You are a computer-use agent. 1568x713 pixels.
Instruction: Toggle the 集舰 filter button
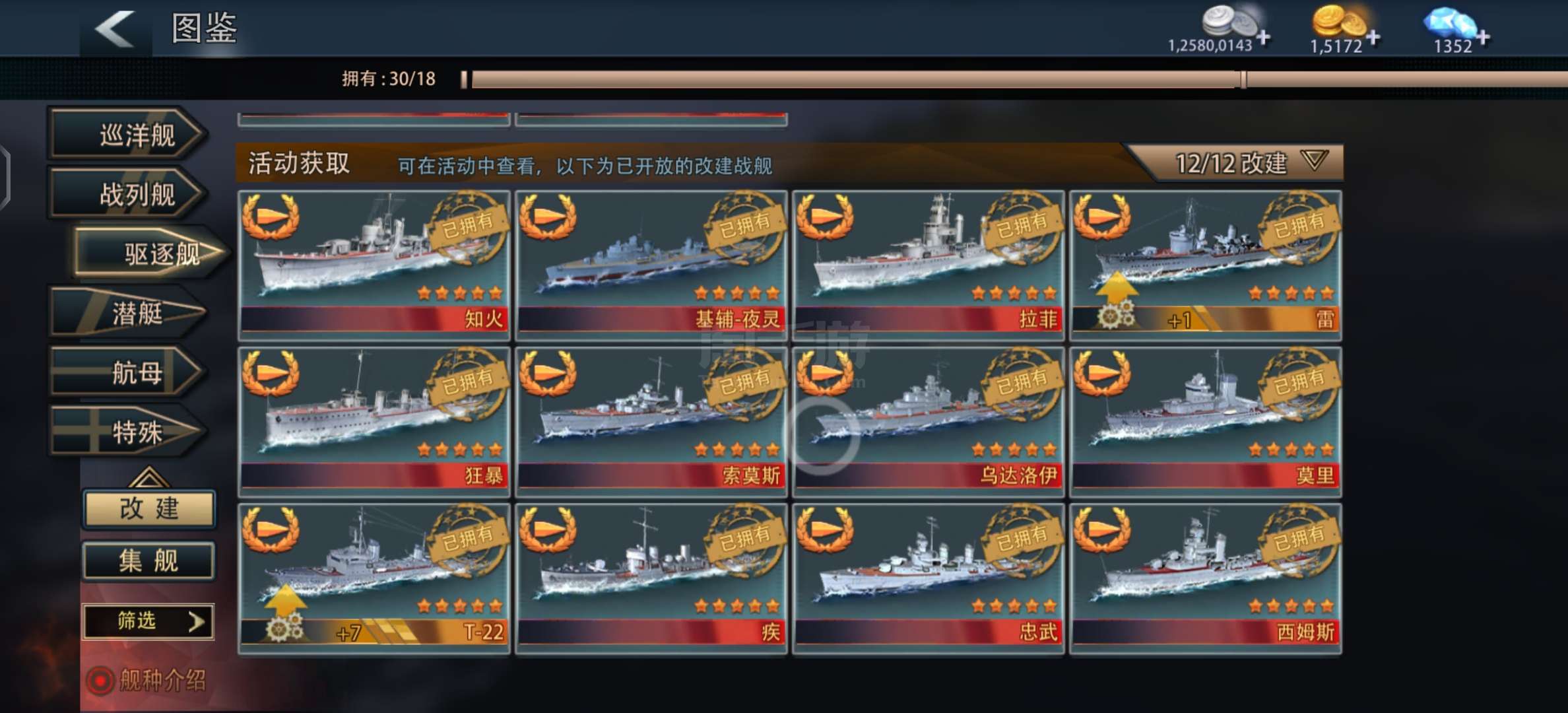coord(149,561)
